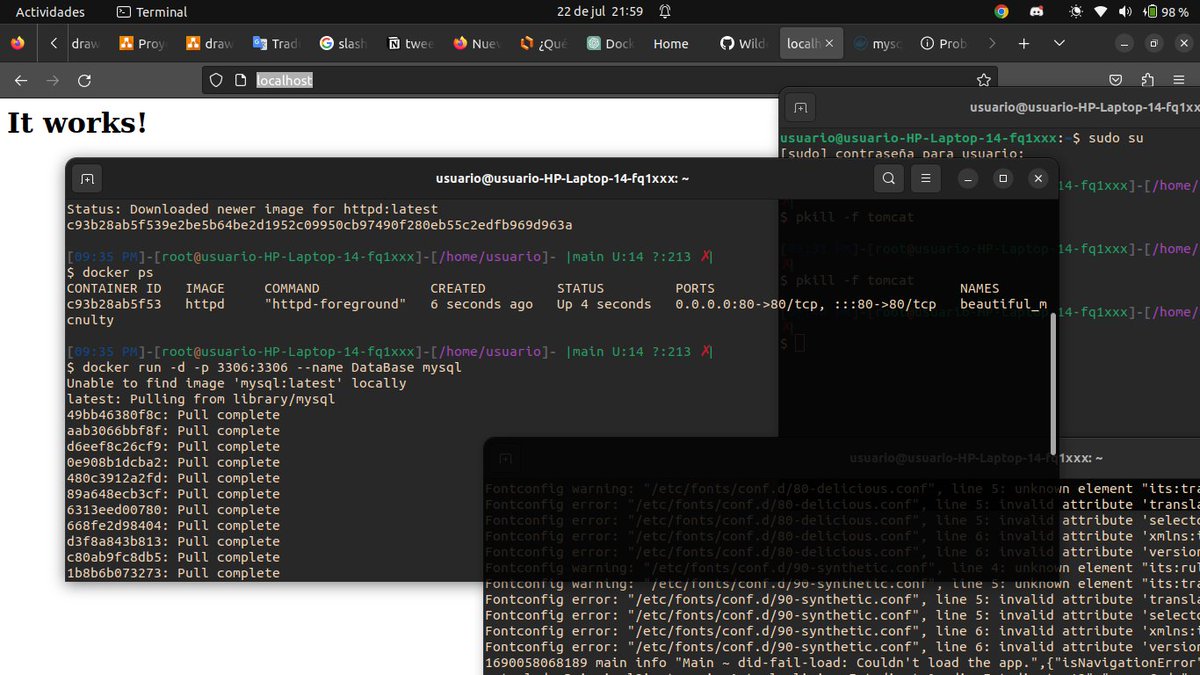Open the clock and calendar at 22 de jul 21:59
The height and width of the screenshot is (675, 1200).
click(600, 12)
